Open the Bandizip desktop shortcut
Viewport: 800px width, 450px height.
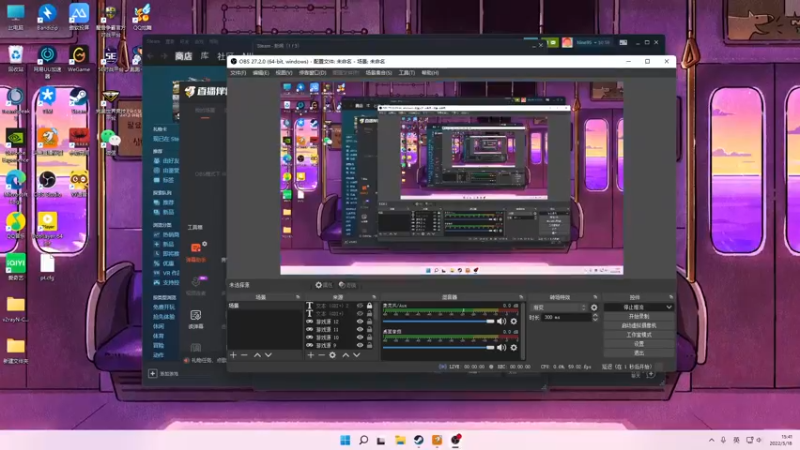coord(47,17)
